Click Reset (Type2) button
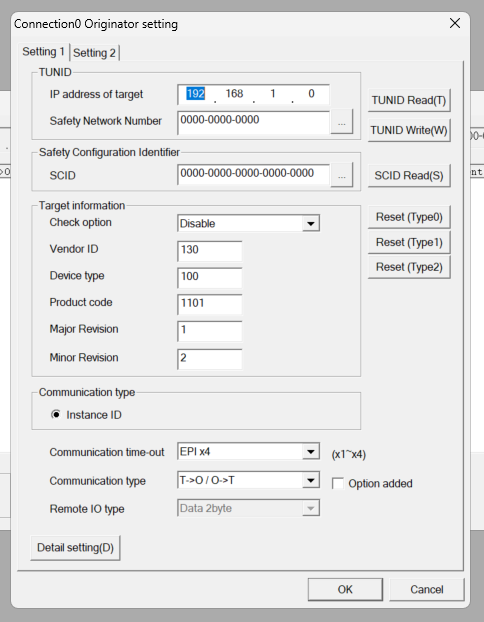 point(409,267)
